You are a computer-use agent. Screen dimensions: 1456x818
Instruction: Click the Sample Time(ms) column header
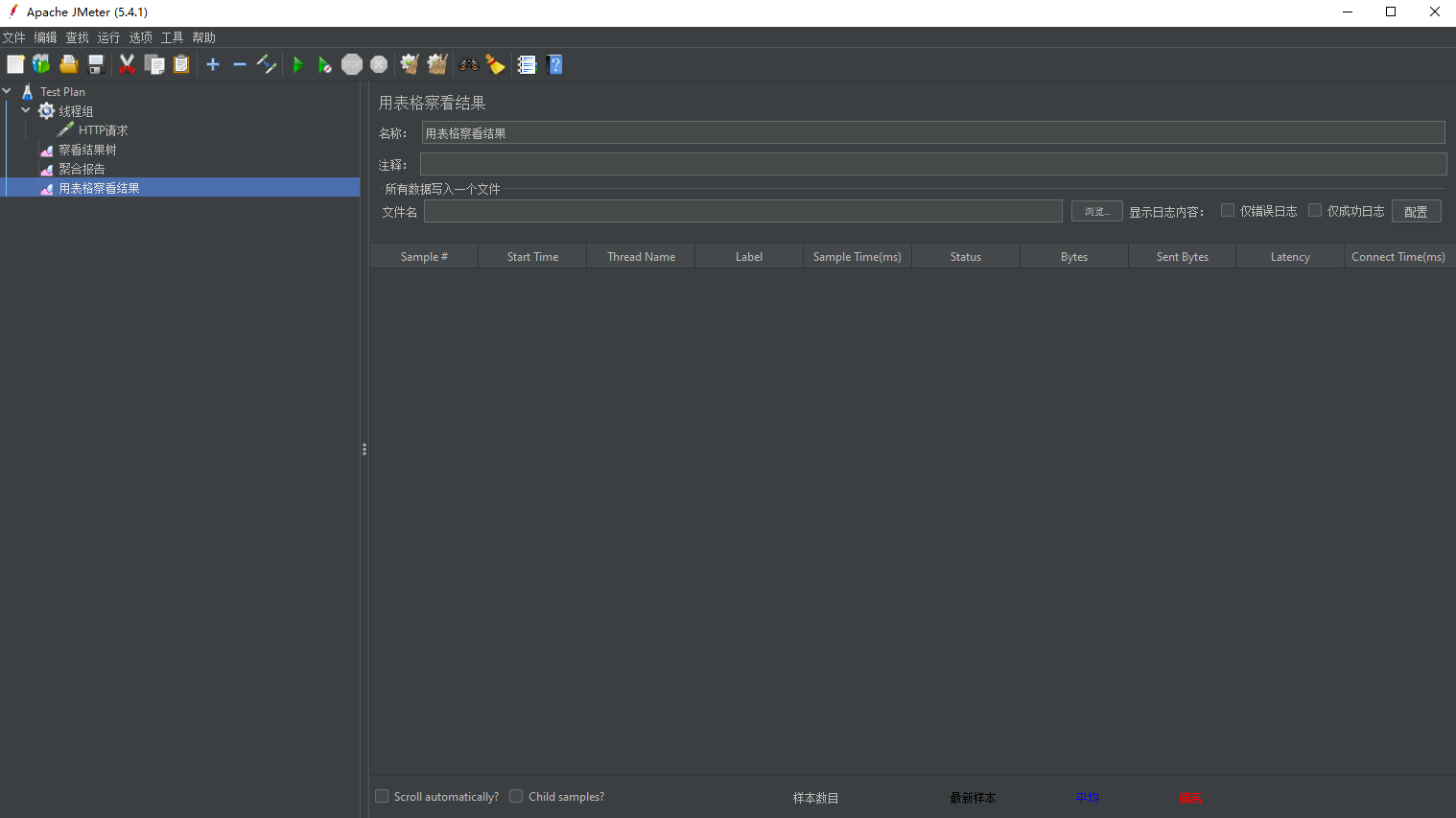(857, 256)
